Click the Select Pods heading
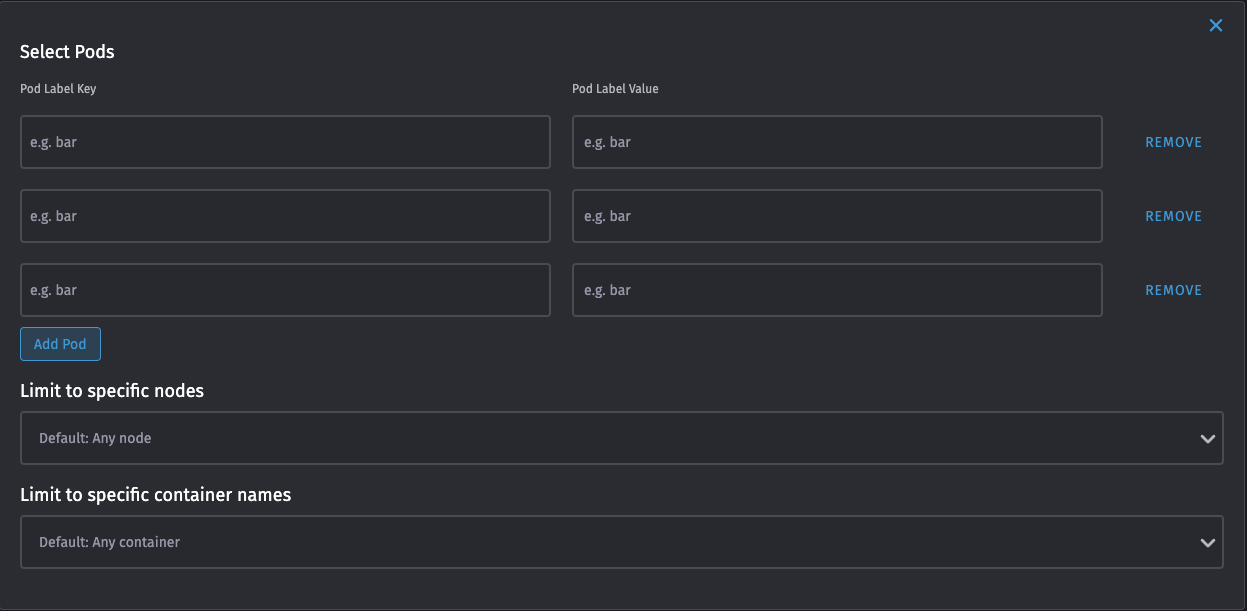The width and height of the screenshot is (1247, 611). (67, 51)
